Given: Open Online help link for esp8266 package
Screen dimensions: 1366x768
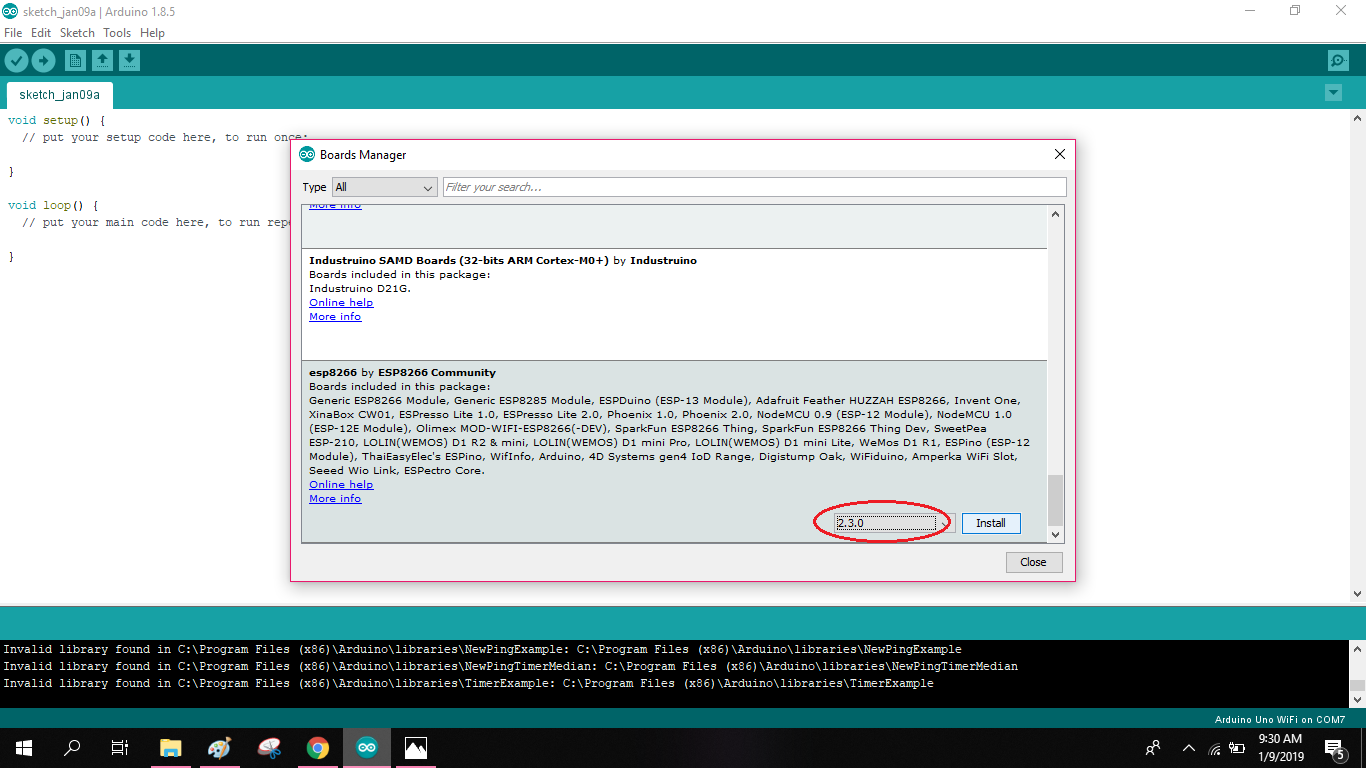Looking at the screenshot, I should 341,484.
